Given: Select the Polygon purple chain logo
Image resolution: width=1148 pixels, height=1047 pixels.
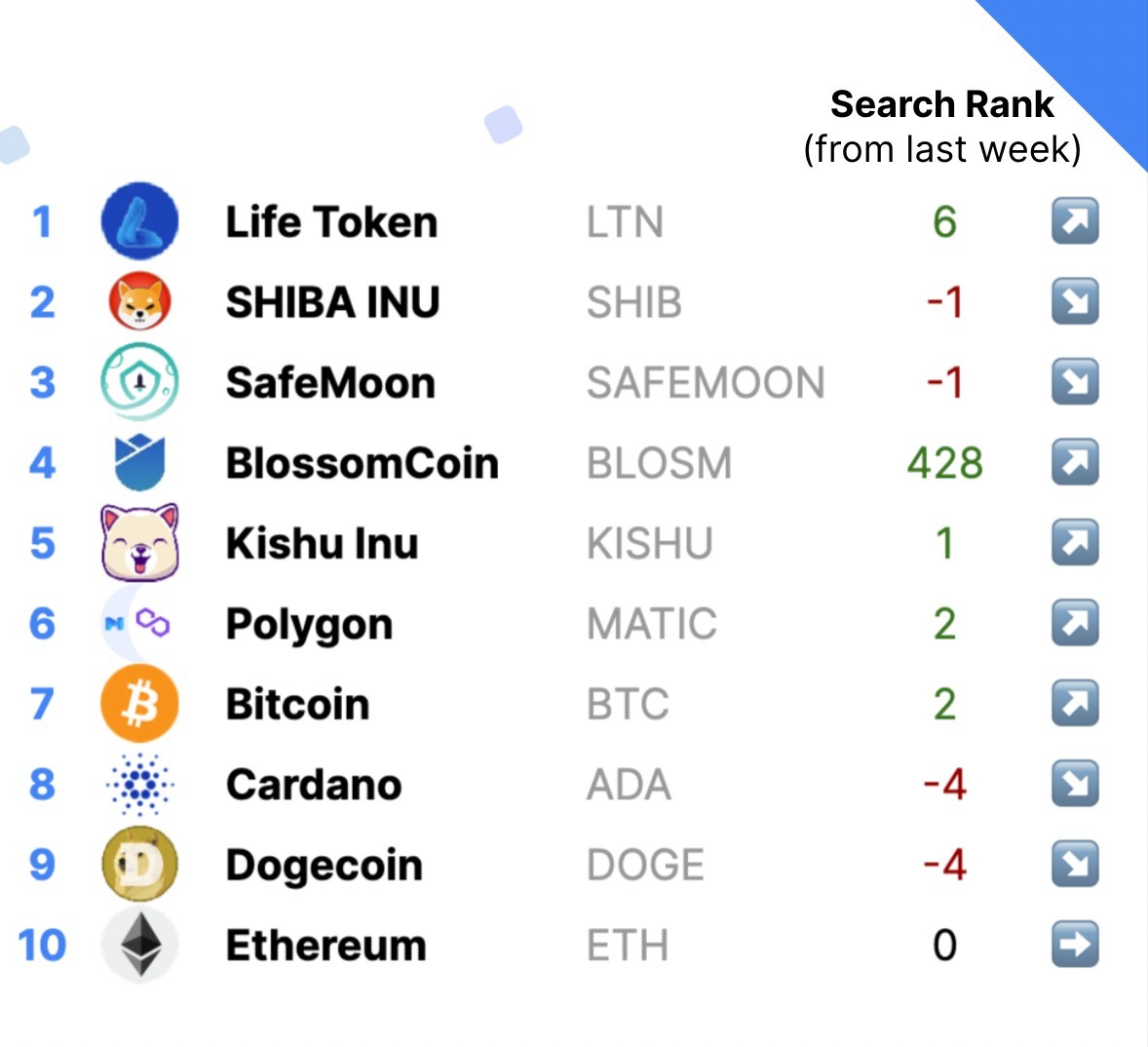Looking at the screenshot, I should point(152,623).
